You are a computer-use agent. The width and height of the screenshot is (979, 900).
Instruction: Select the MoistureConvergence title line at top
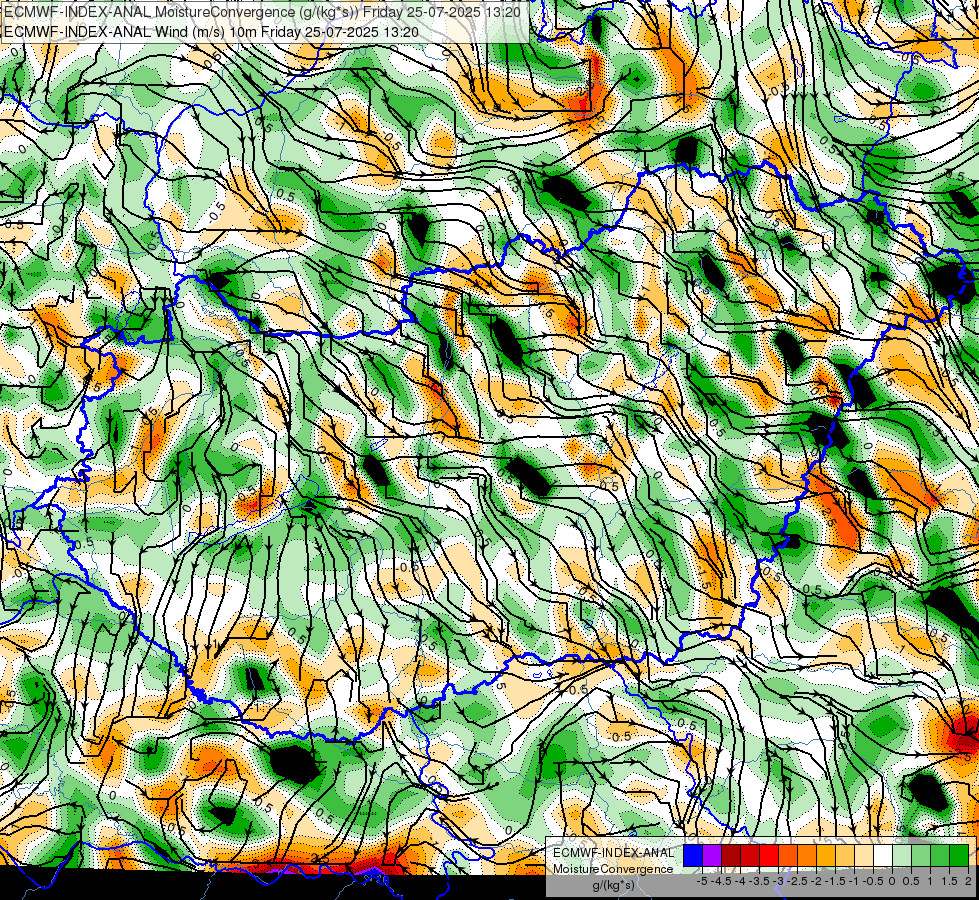262,12
